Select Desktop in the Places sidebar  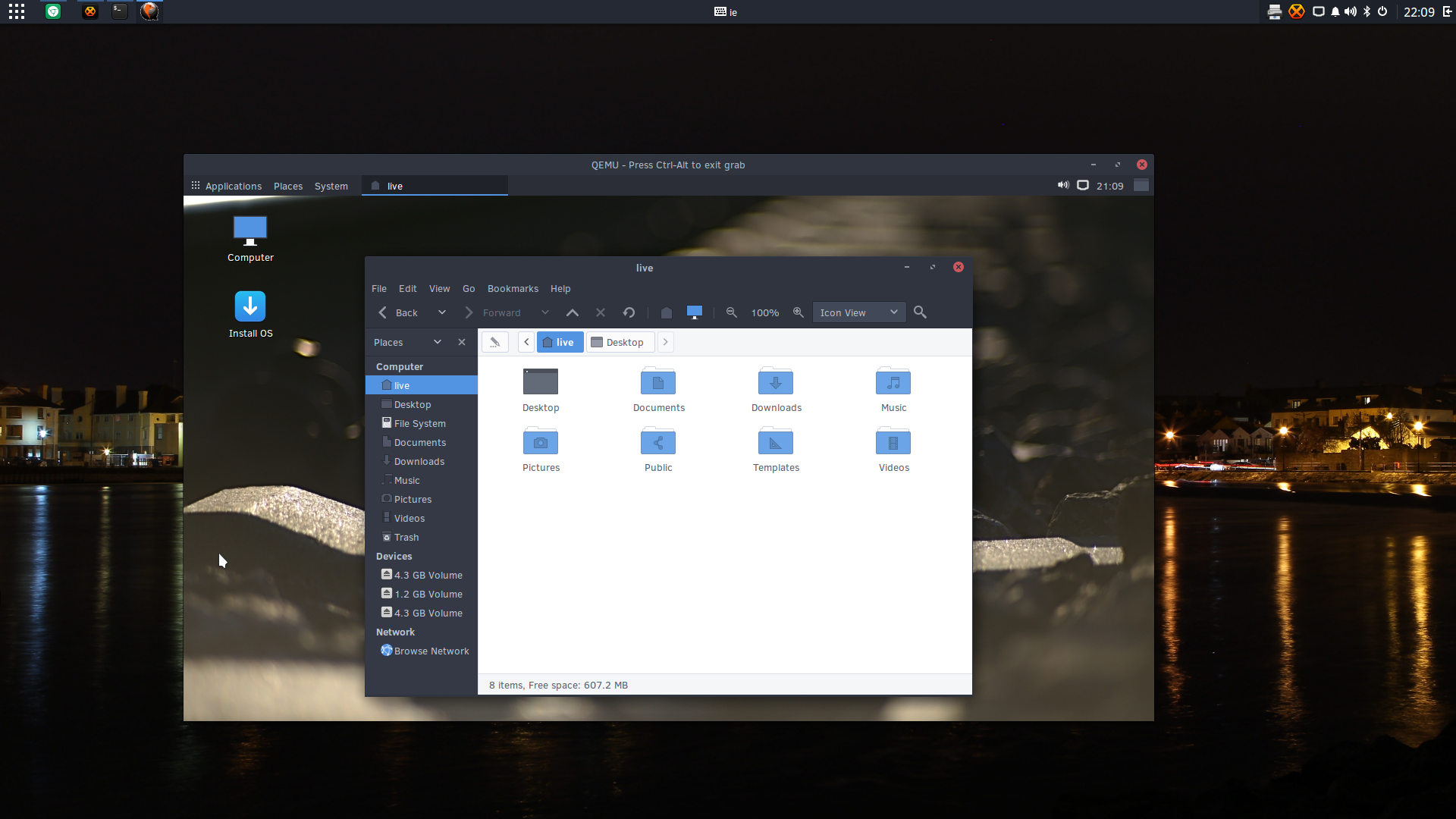pyautogui.click(x=422, y=405)
